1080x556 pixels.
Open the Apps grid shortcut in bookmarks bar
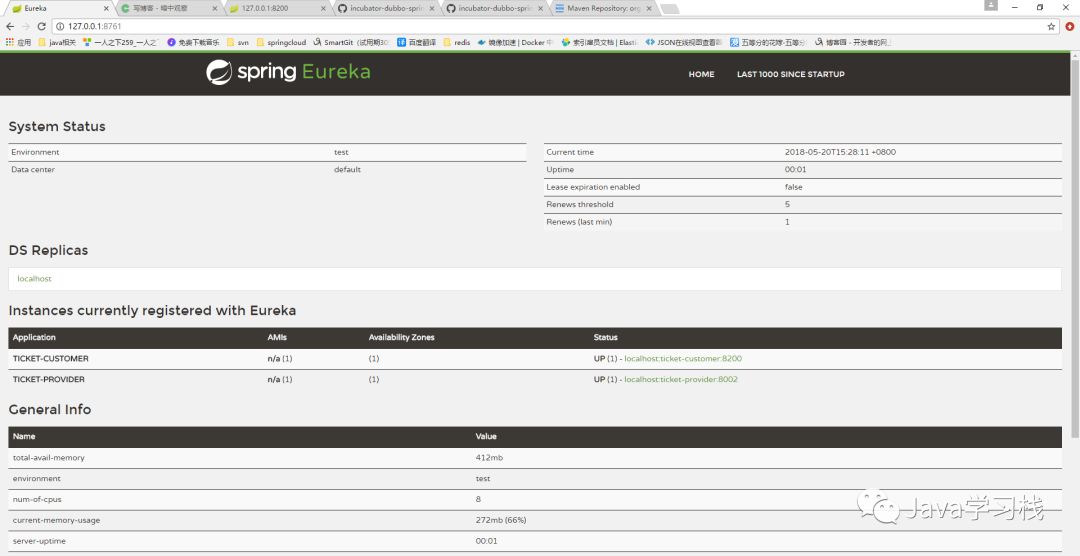[x=19, y=42]
